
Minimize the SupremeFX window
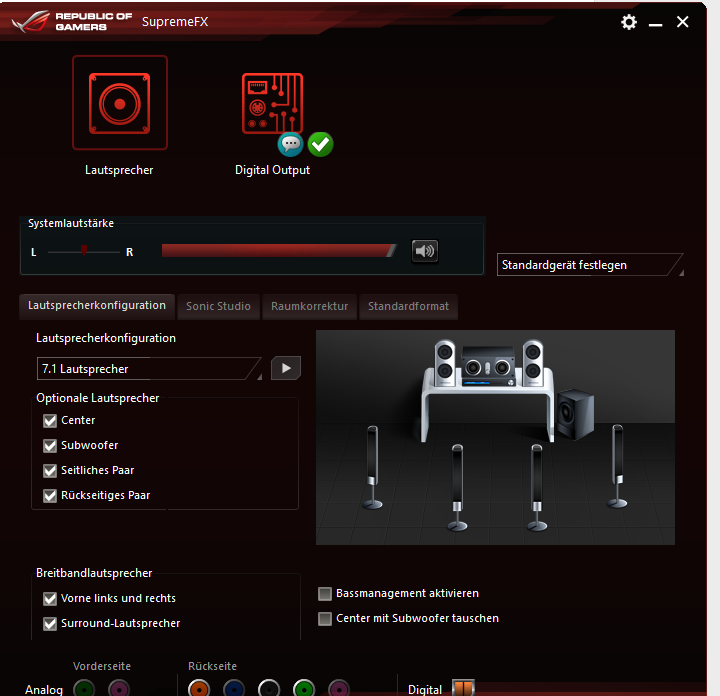coord(655,23)
